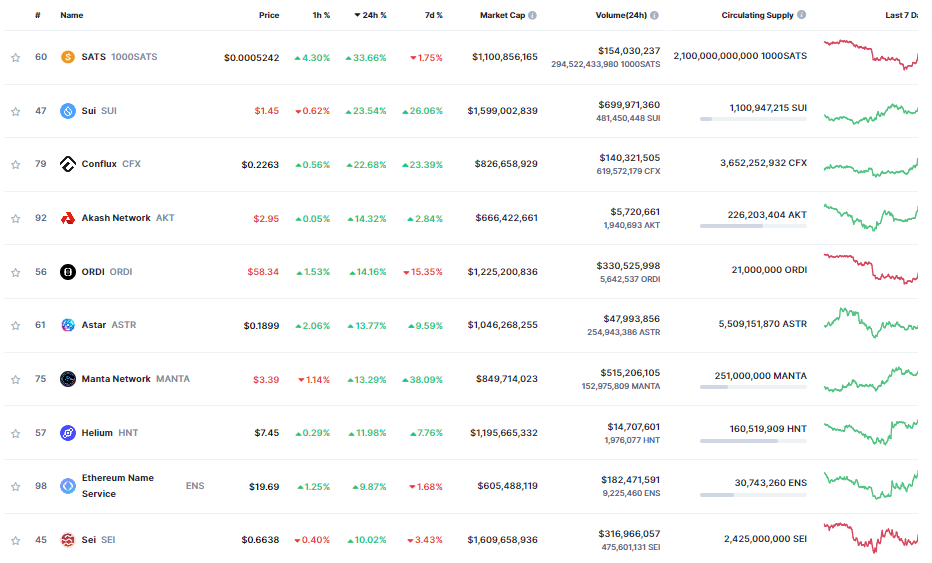Click Sui circulating supply progress bar

[753, 119]
